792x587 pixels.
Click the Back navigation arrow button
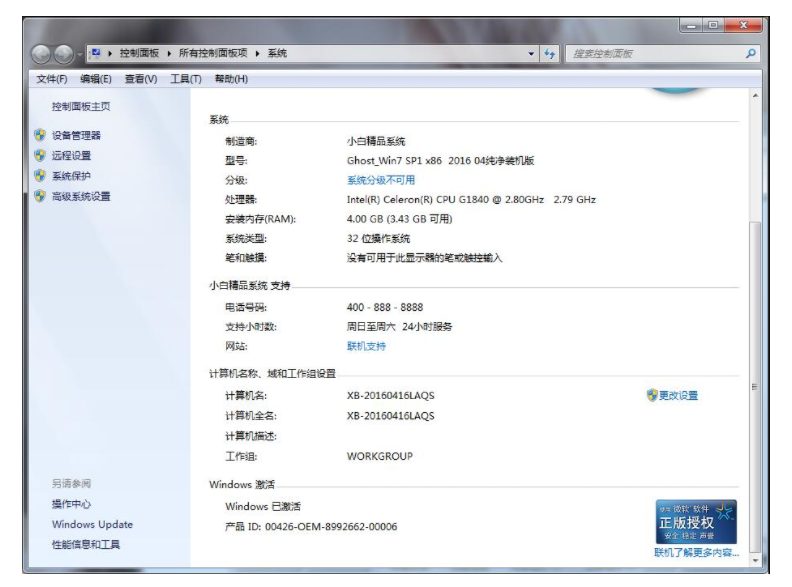41,54
